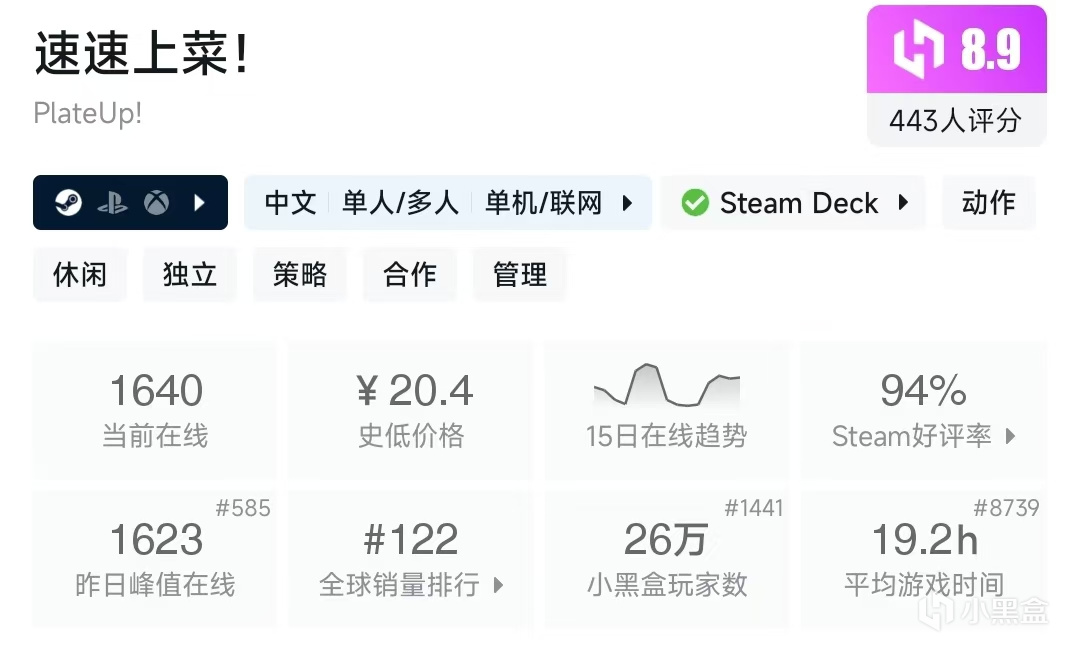Expand the platforms list arrow

(199, 203)
